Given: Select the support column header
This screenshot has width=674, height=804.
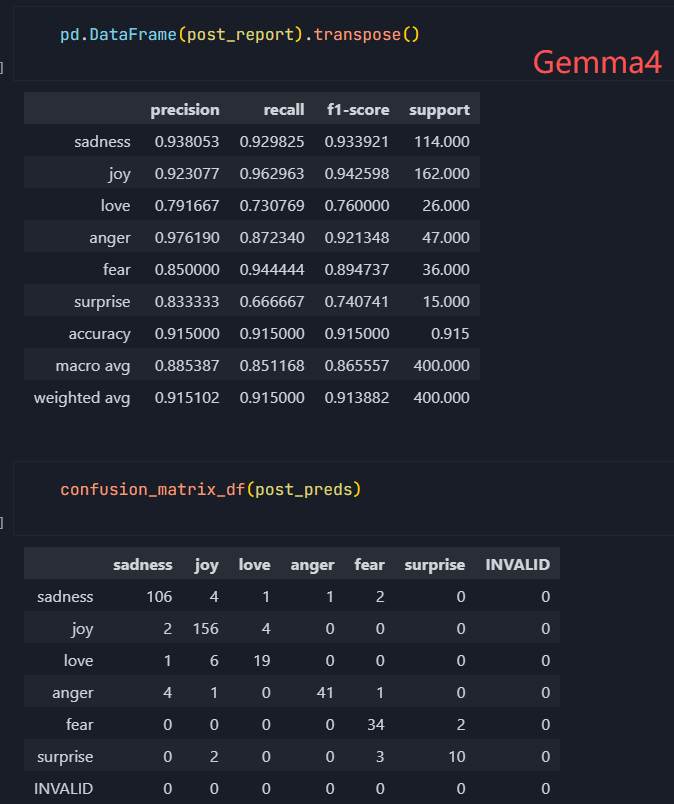Looking at the screenshot, I should [439, 110].
